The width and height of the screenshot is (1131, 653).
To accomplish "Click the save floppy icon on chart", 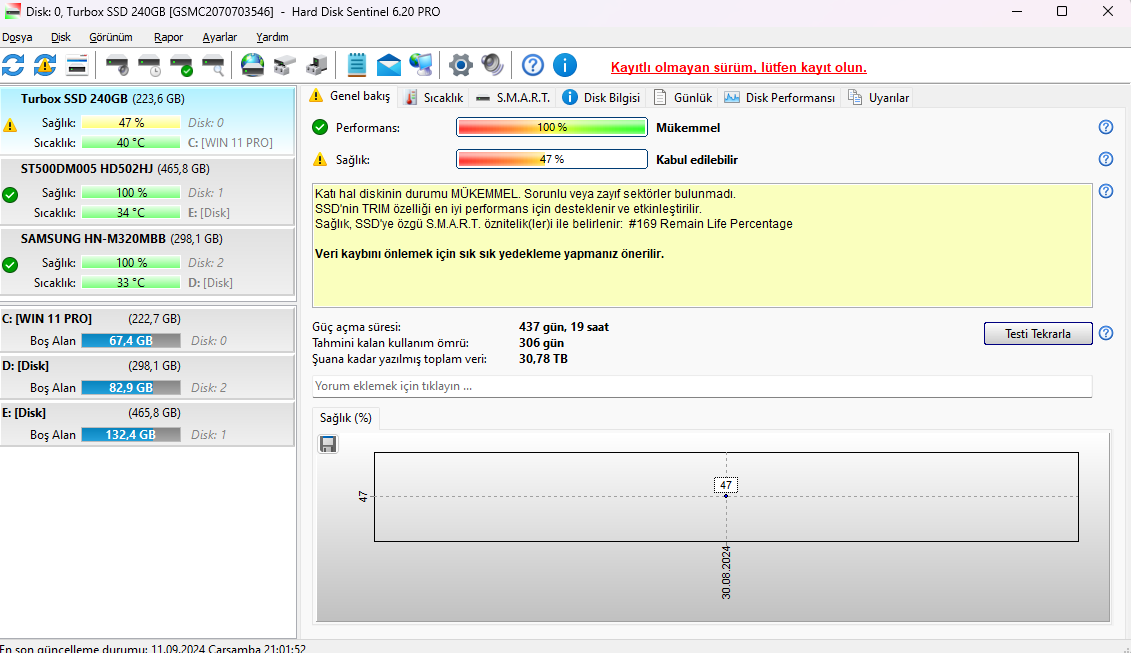I will pos(328,444).
